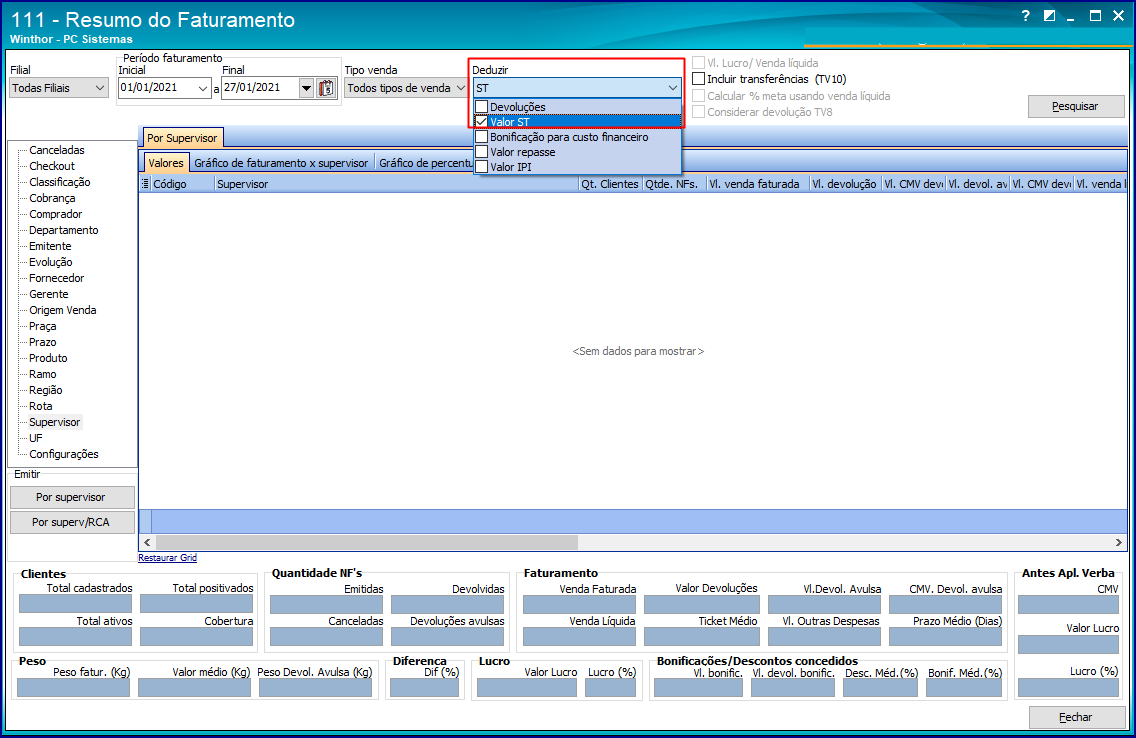Select Produto in the tree
Image resolution: width=1136 pixels, height=738 pixels.
[48, 358]
